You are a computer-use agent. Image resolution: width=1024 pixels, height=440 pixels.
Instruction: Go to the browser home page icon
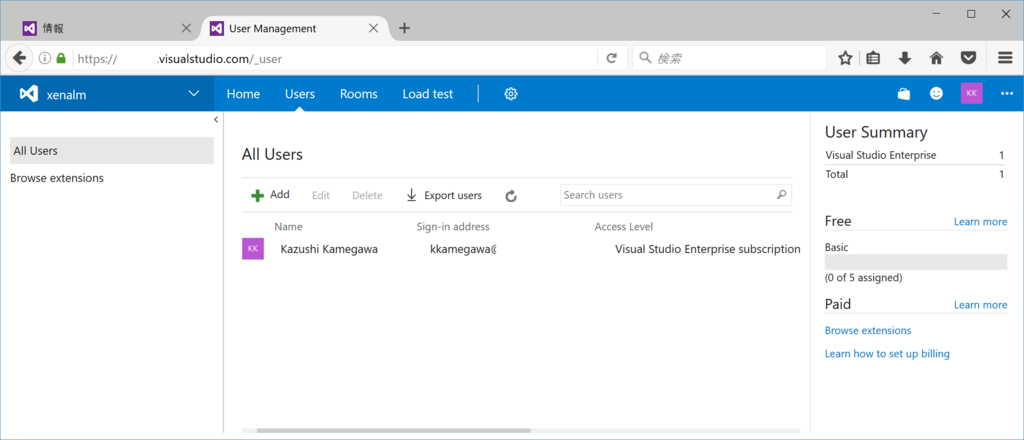click(x=936, y=58)
